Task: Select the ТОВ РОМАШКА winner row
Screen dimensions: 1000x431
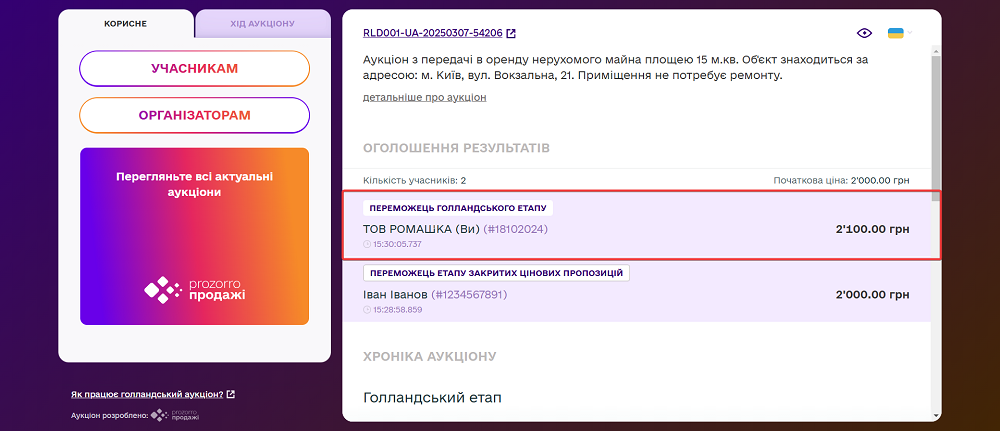Action: (640, 229)
